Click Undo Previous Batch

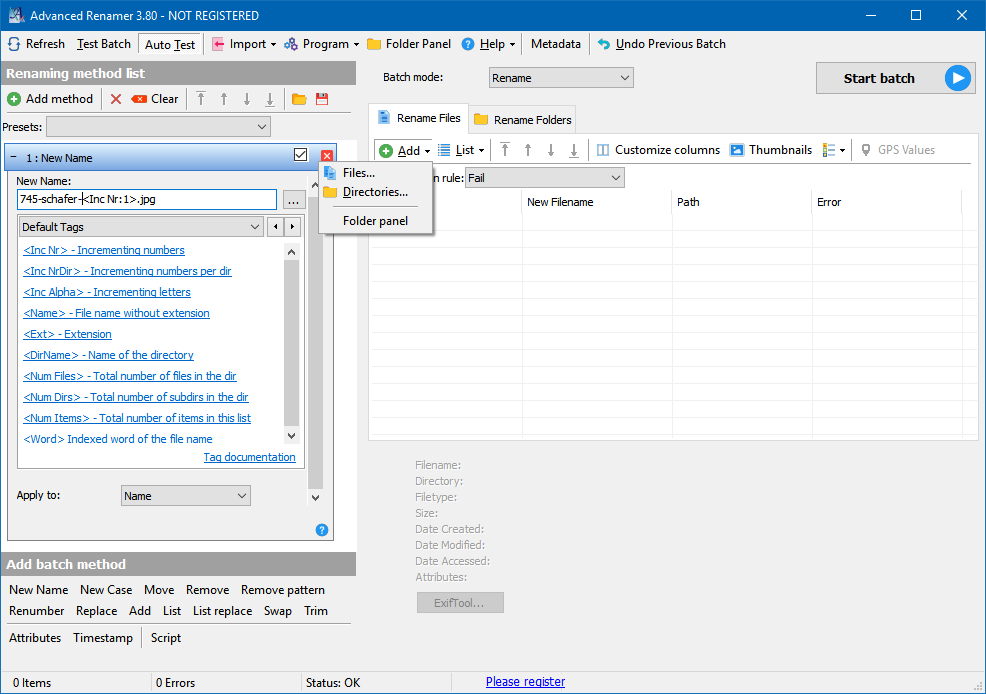click(x=661, y=44)
